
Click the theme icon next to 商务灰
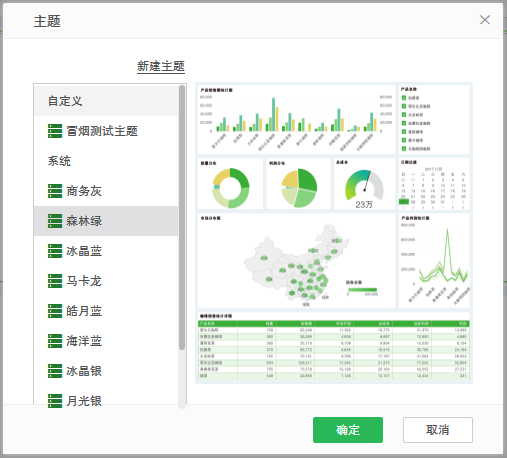pyautogui.click(x=55, y=191)
